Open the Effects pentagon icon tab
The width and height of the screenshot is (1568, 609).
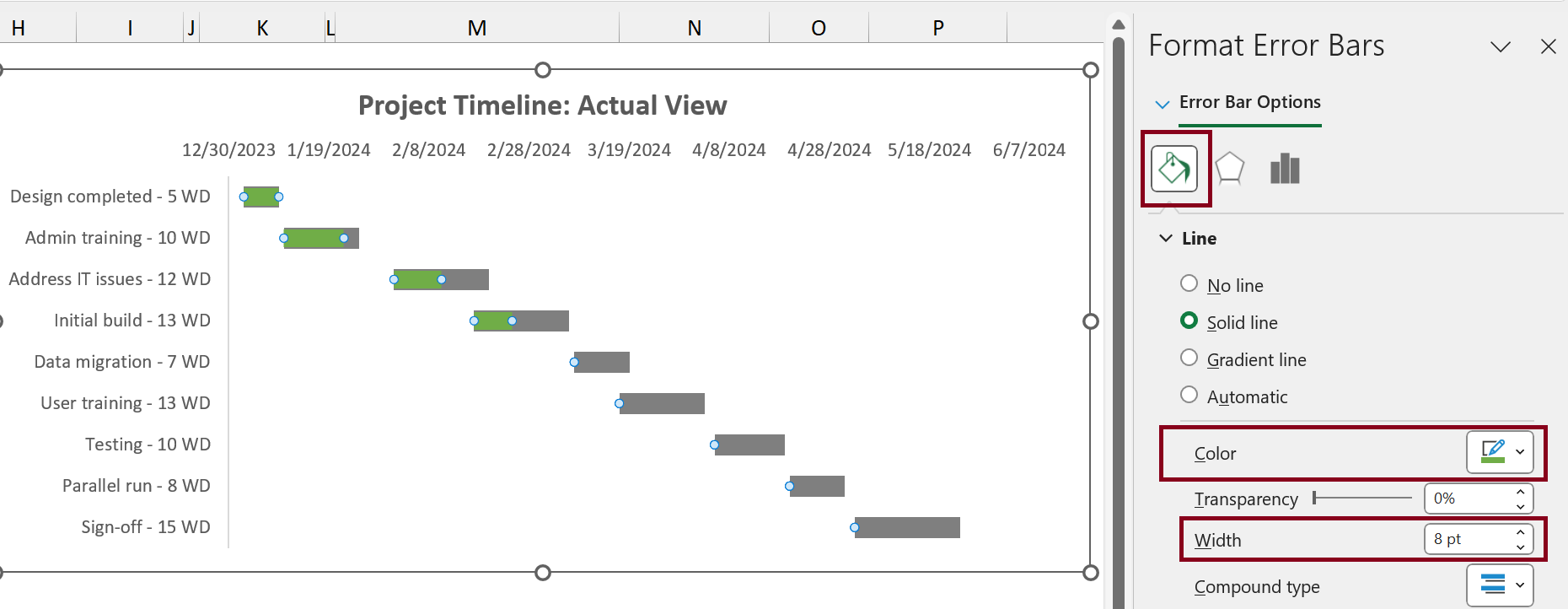click(x=1230, y=169)
